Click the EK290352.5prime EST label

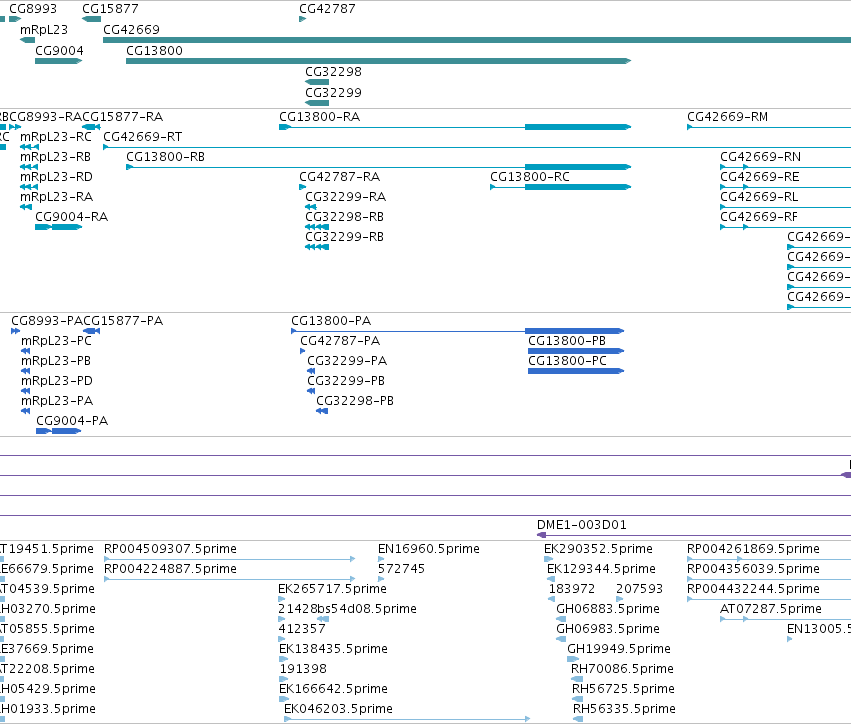pos(599,549)
